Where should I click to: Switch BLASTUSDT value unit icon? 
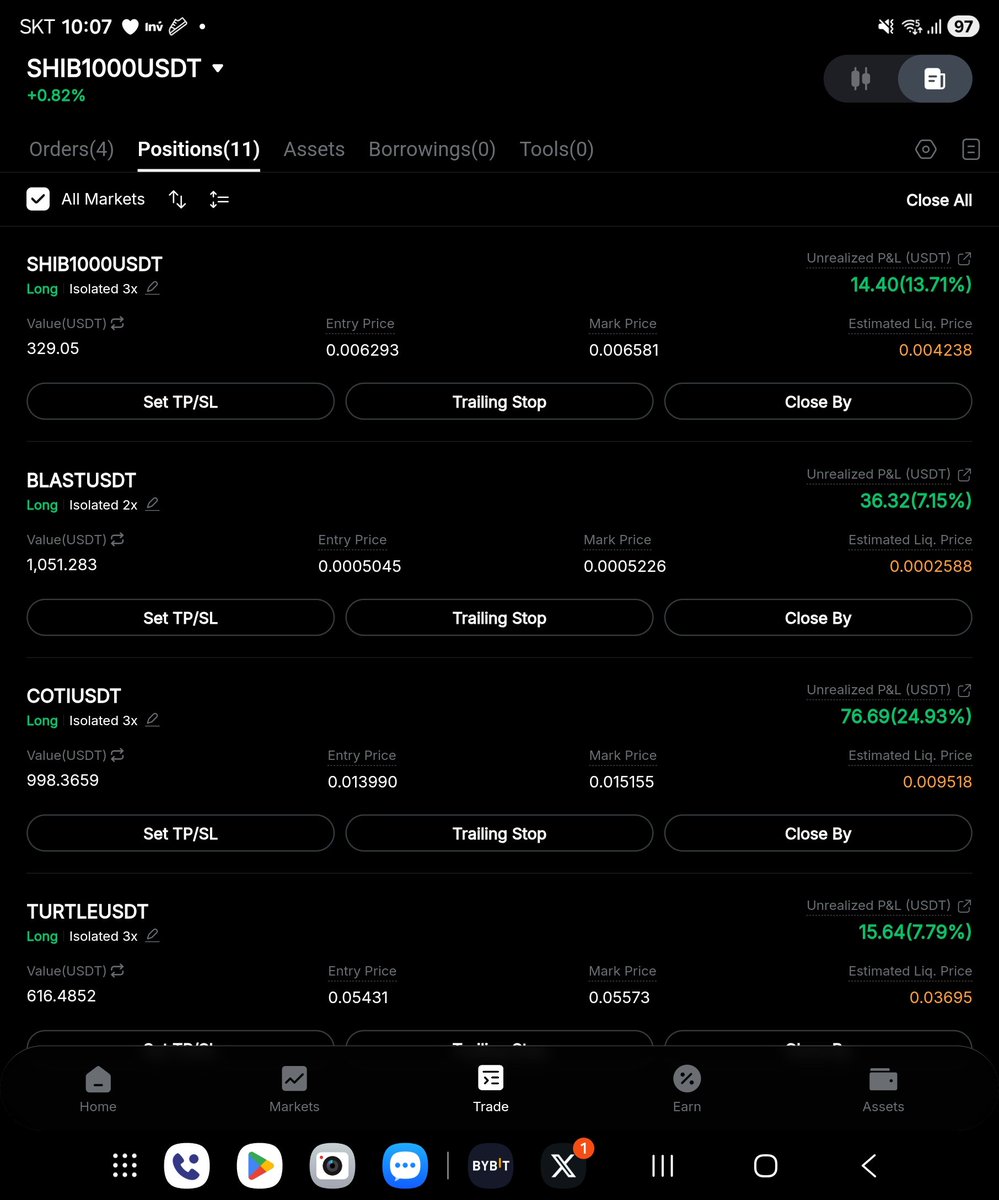click(x=117, y=539)
